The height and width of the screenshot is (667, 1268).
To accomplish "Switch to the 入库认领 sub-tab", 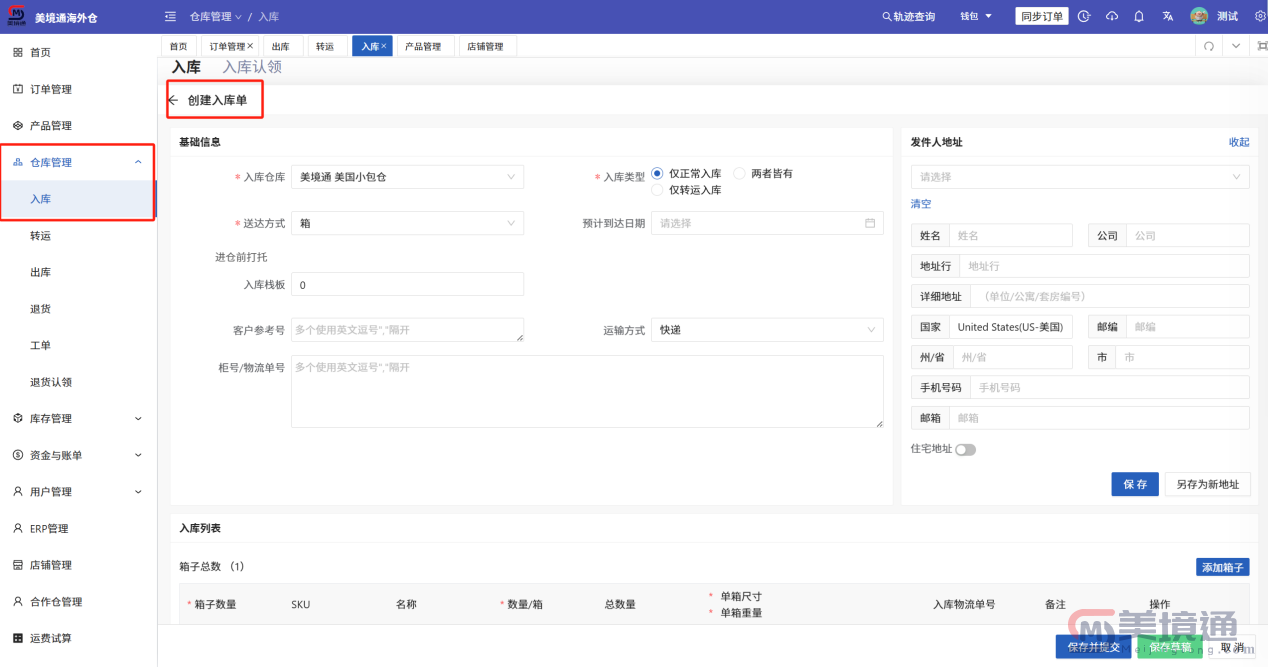I will pos(252,67).
